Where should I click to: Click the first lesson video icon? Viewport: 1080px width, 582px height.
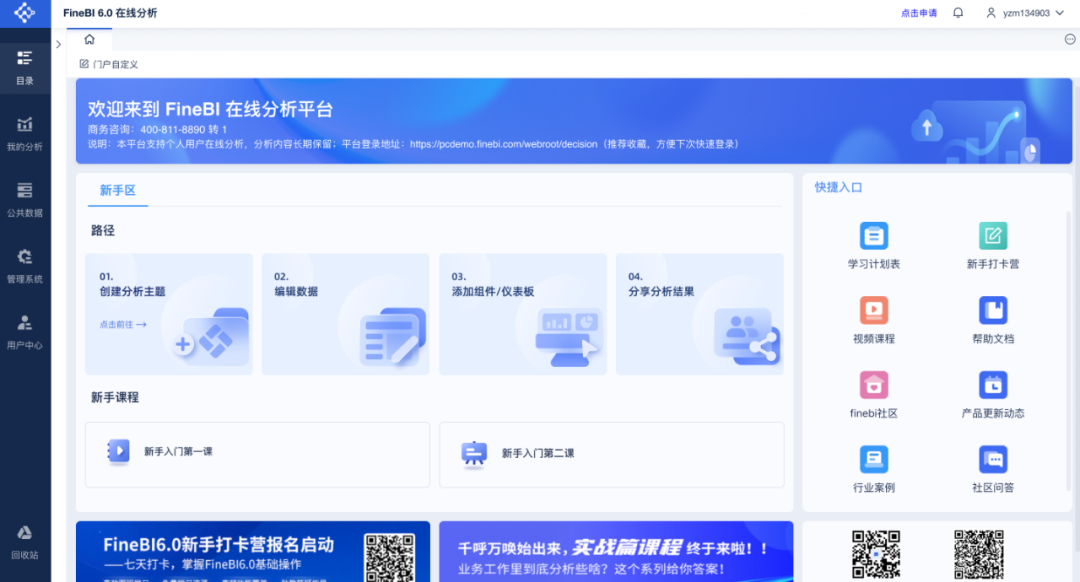pos(118,451)
